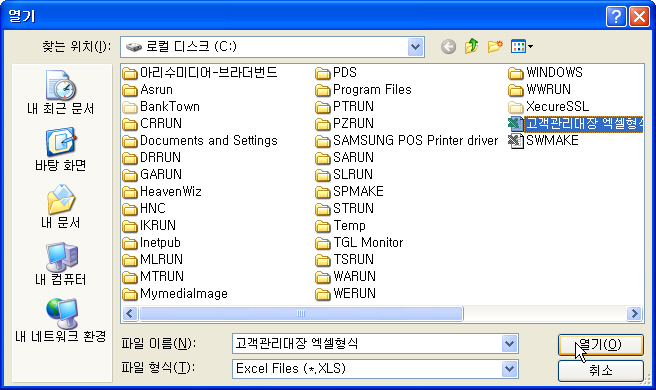Go back with the toolbar back arrow

pos(448,46)
